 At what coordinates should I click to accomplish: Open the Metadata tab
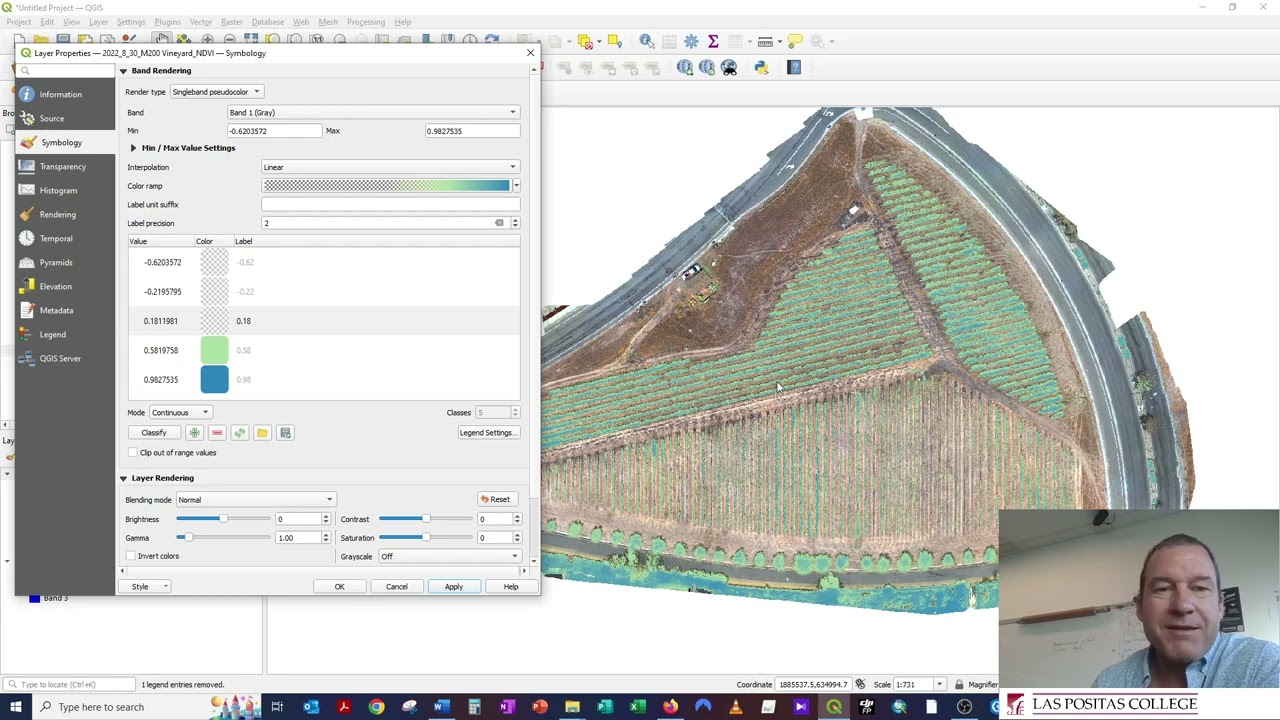pos(56,310)
